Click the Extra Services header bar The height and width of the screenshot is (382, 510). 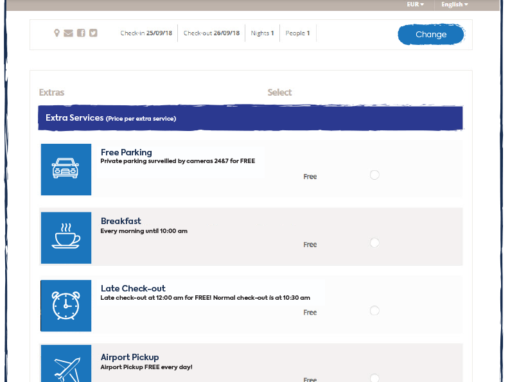[x=250, y=118]
